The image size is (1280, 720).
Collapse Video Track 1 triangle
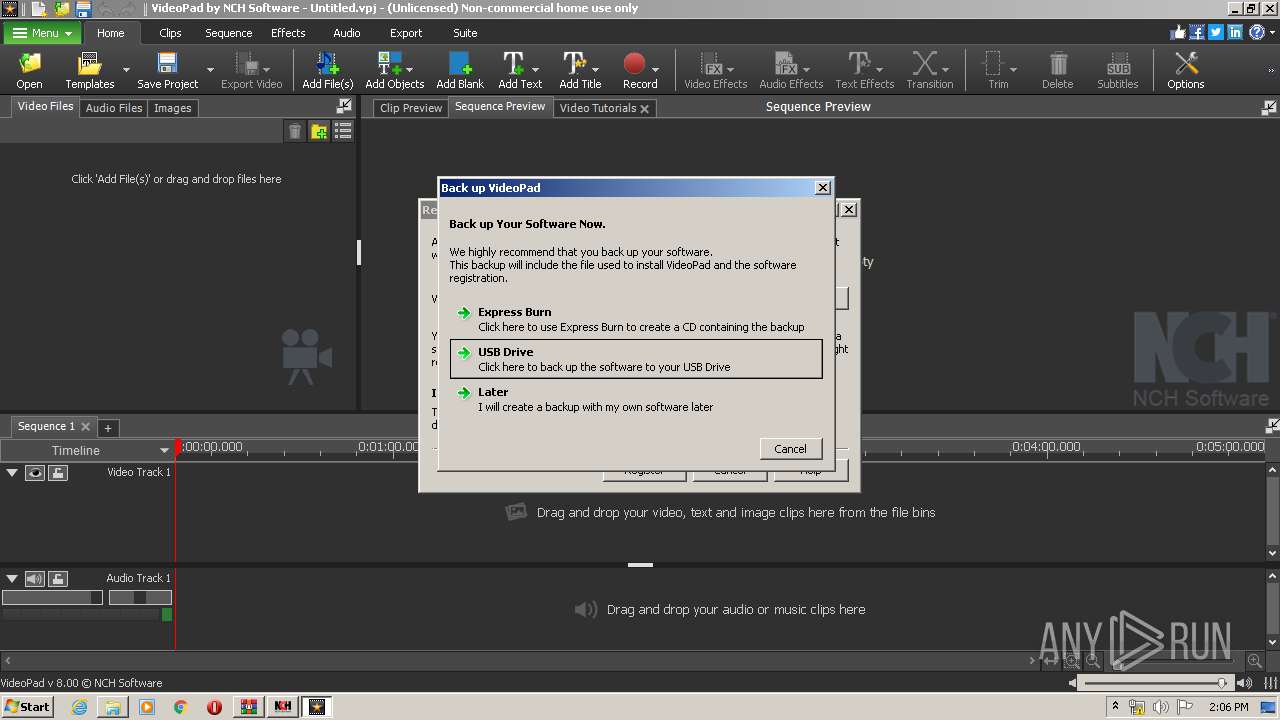tap(12, 472)
